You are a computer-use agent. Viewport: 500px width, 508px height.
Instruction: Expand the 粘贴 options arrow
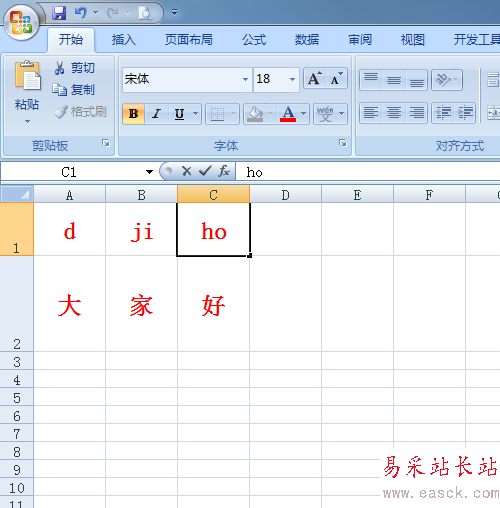(27, 121)
